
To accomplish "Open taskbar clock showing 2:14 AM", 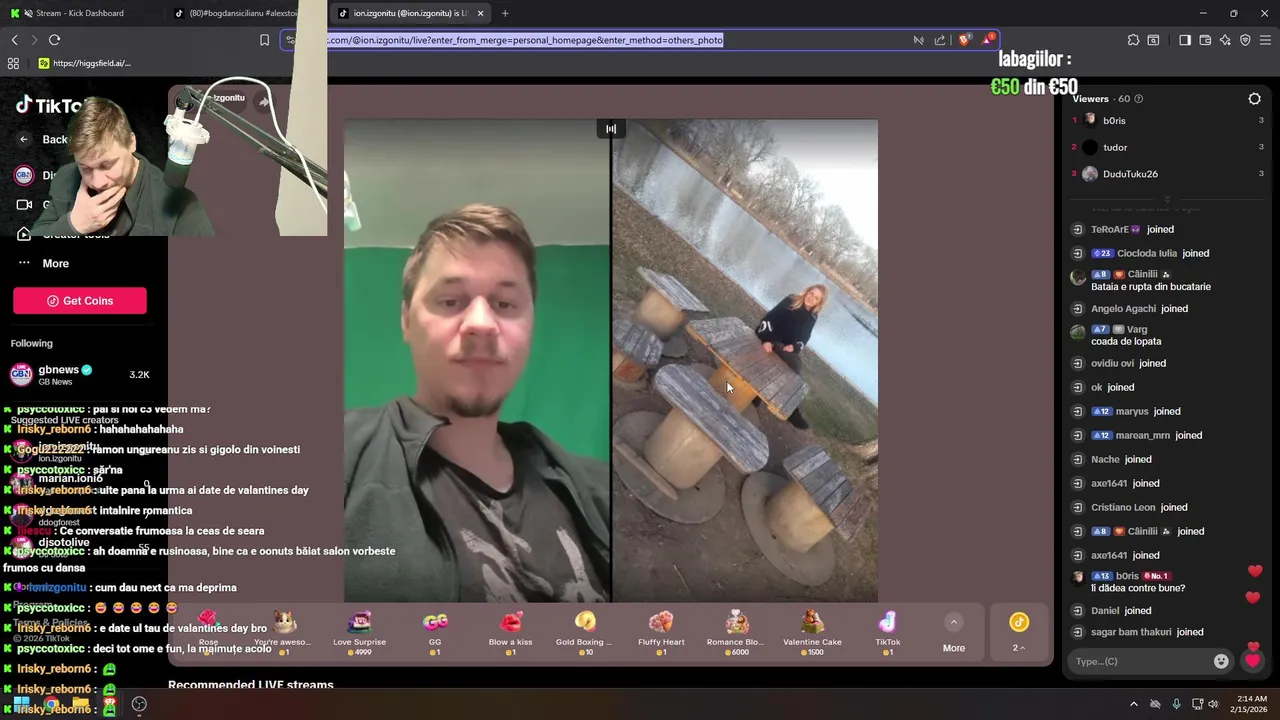I will coord(1251,704).
